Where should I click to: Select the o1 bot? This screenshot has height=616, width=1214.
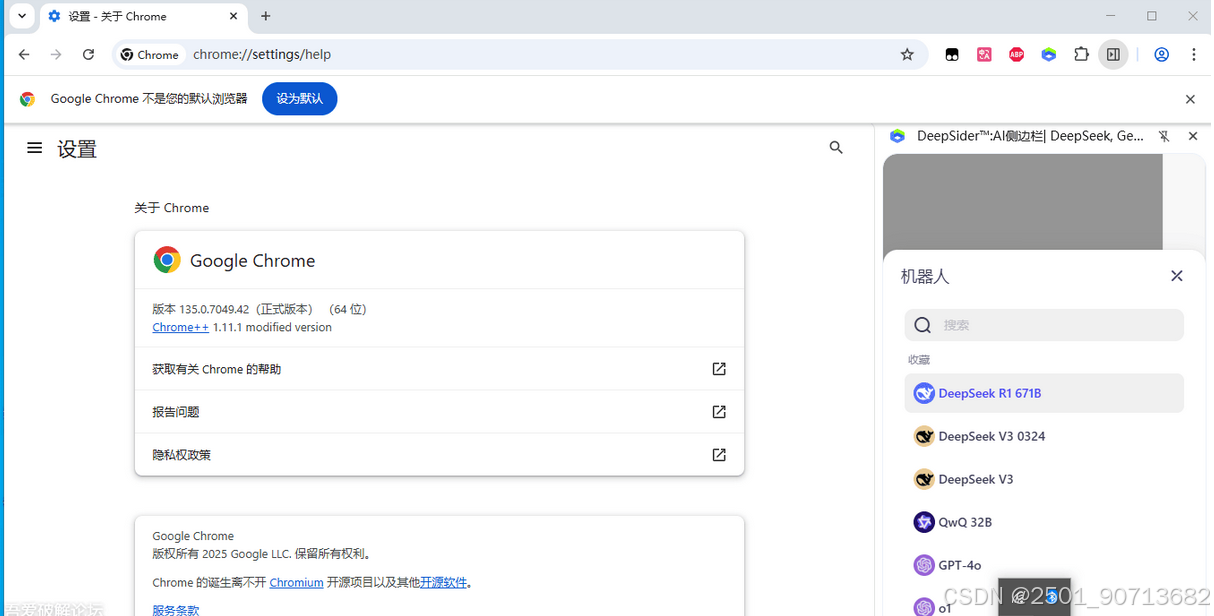[x=1044, y=607]
